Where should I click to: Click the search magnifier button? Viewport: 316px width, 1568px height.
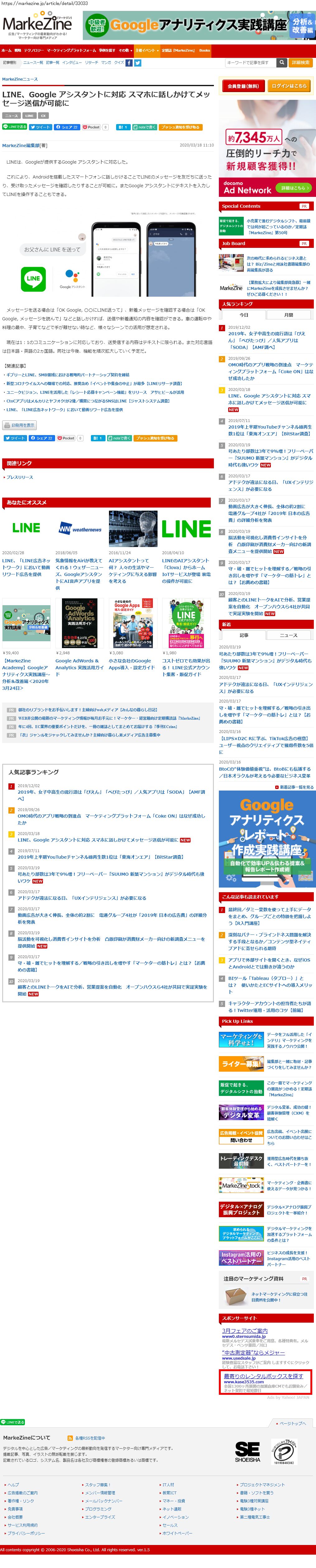(x=282, y=62)
